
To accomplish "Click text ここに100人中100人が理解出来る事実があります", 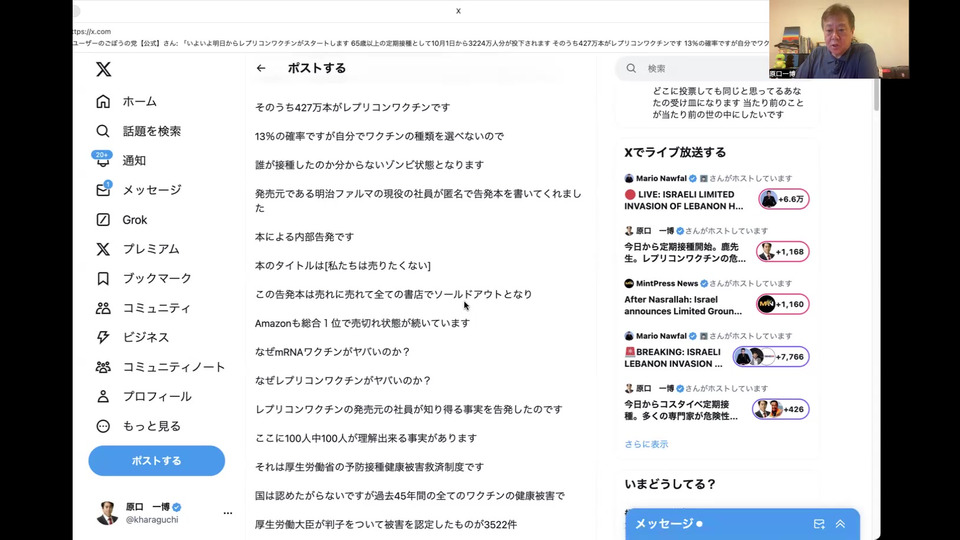I will (366, 438).
